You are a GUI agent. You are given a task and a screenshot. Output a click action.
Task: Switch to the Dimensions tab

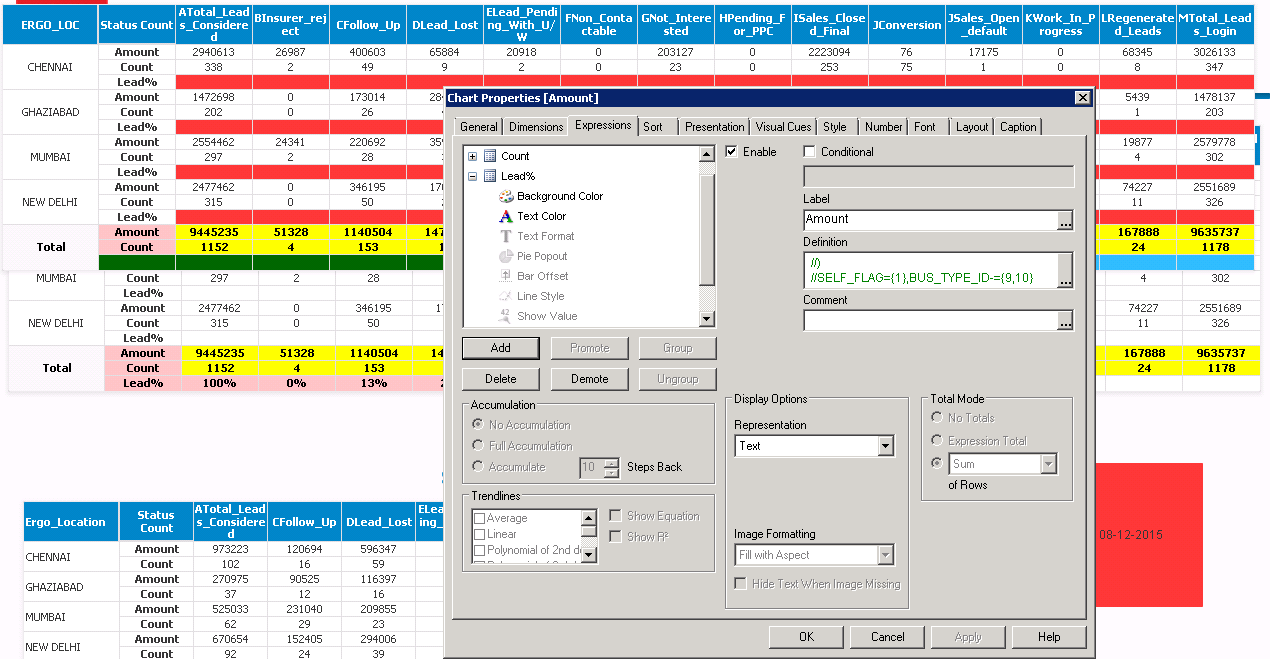(x=536, y=127)
